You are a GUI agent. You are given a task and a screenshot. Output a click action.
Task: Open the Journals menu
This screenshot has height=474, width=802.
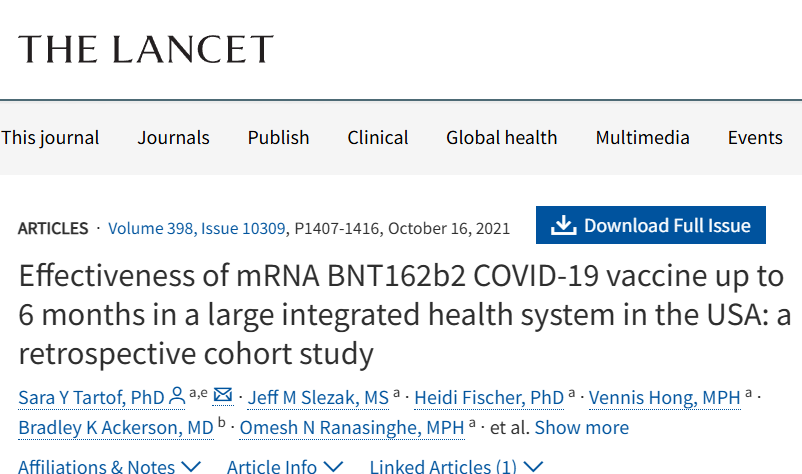point(173,138)
